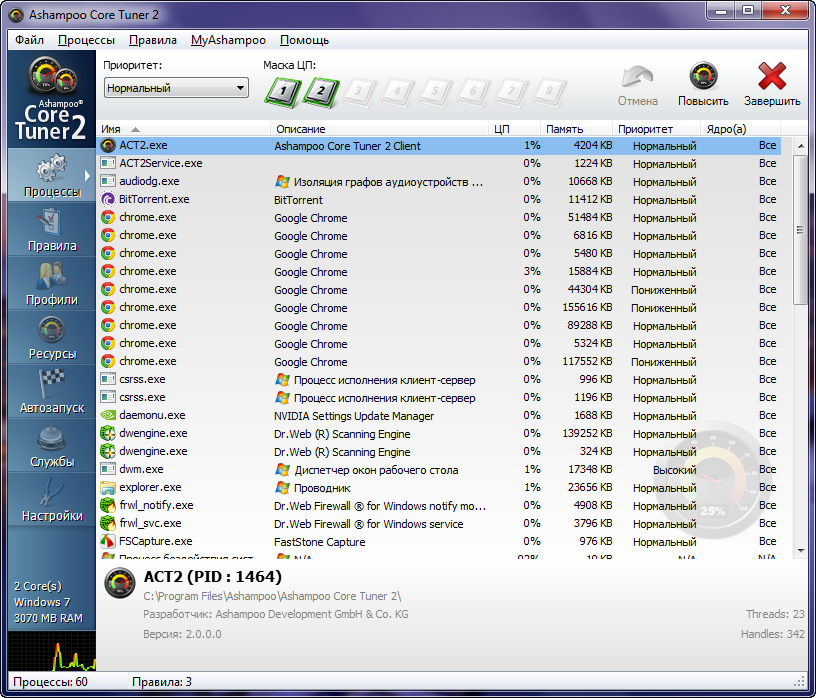The image size is (816, 698).
Task: Select the daemonu.exe process name
Action: point(152,415)
